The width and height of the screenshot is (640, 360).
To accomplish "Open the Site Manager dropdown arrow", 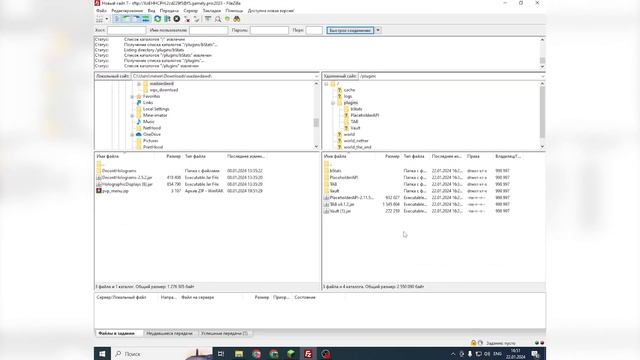I will coord(107,19).
